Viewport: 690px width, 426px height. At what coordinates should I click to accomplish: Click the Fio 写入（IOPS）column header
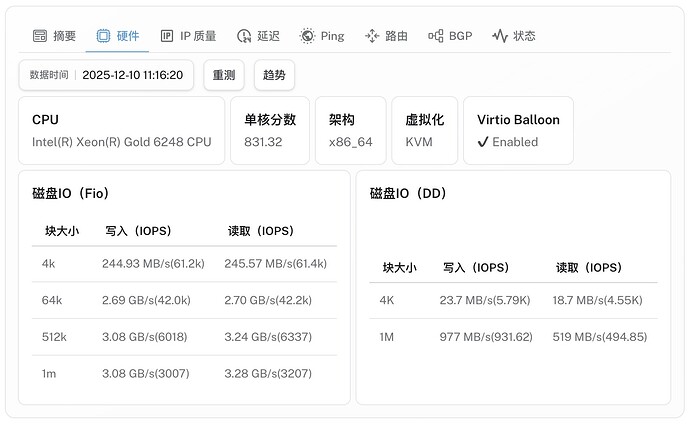click(x=138, y=231)
